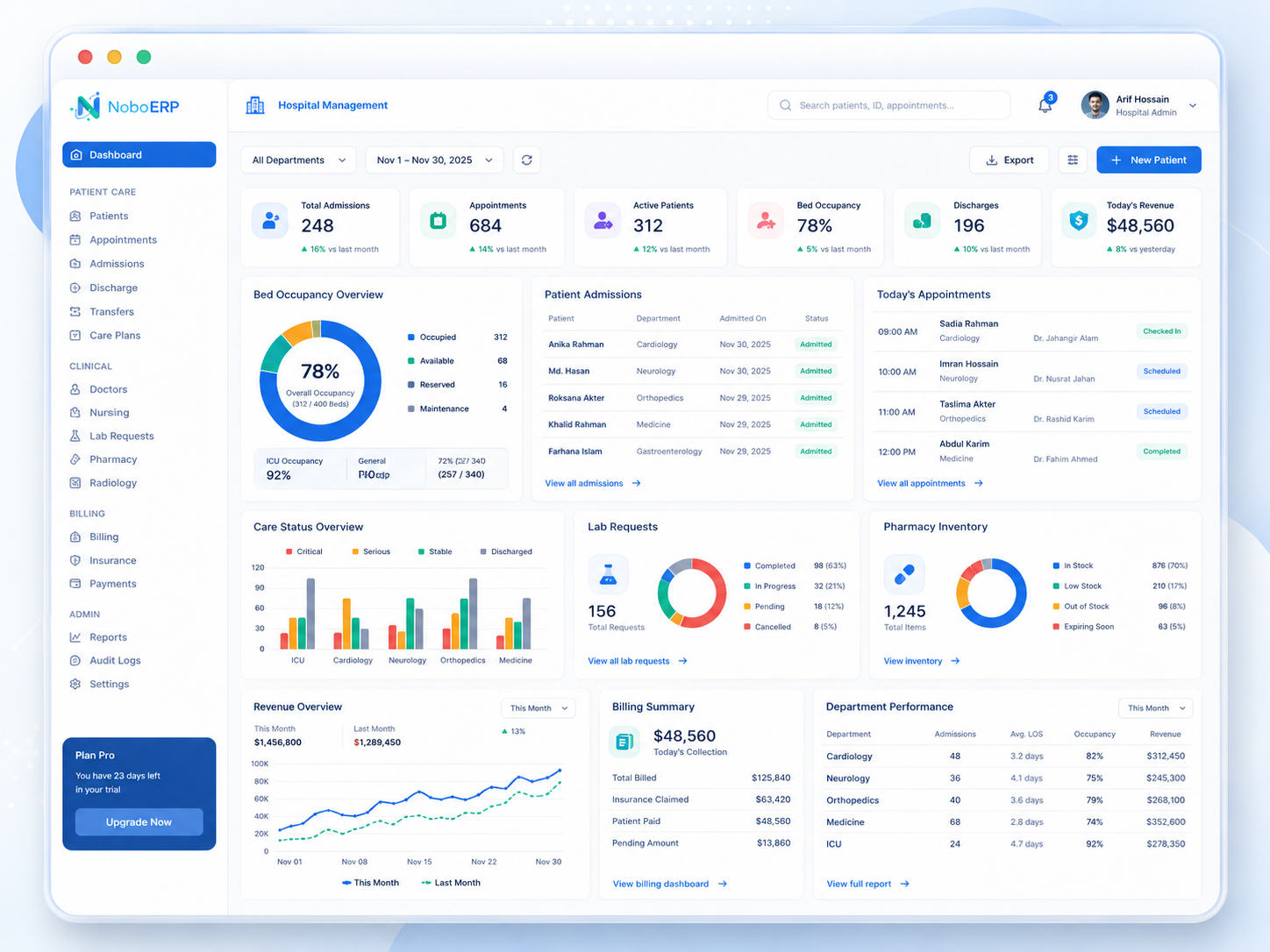Click the Patients sidebar icon
The image size is (1270, 952).
click(75, 216)
